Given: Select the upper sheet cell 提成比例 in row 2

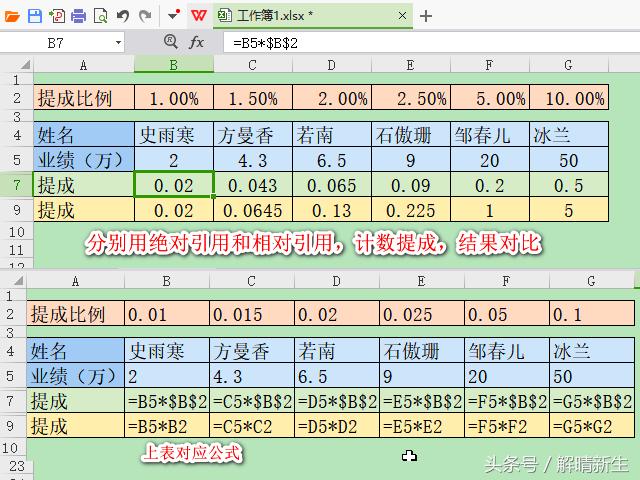Looking at the screenshot, I should (84, 98).
